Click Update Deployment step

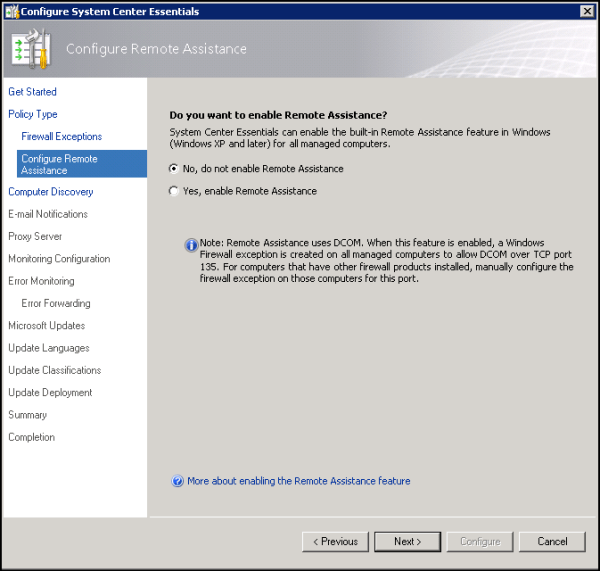tap(50, 393)
